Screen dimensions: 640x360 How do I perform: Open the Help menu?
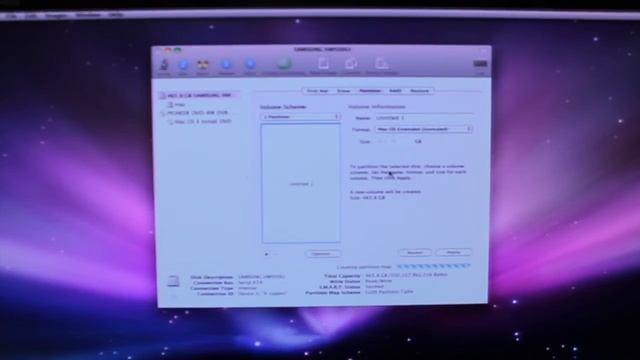coord(116,15)
